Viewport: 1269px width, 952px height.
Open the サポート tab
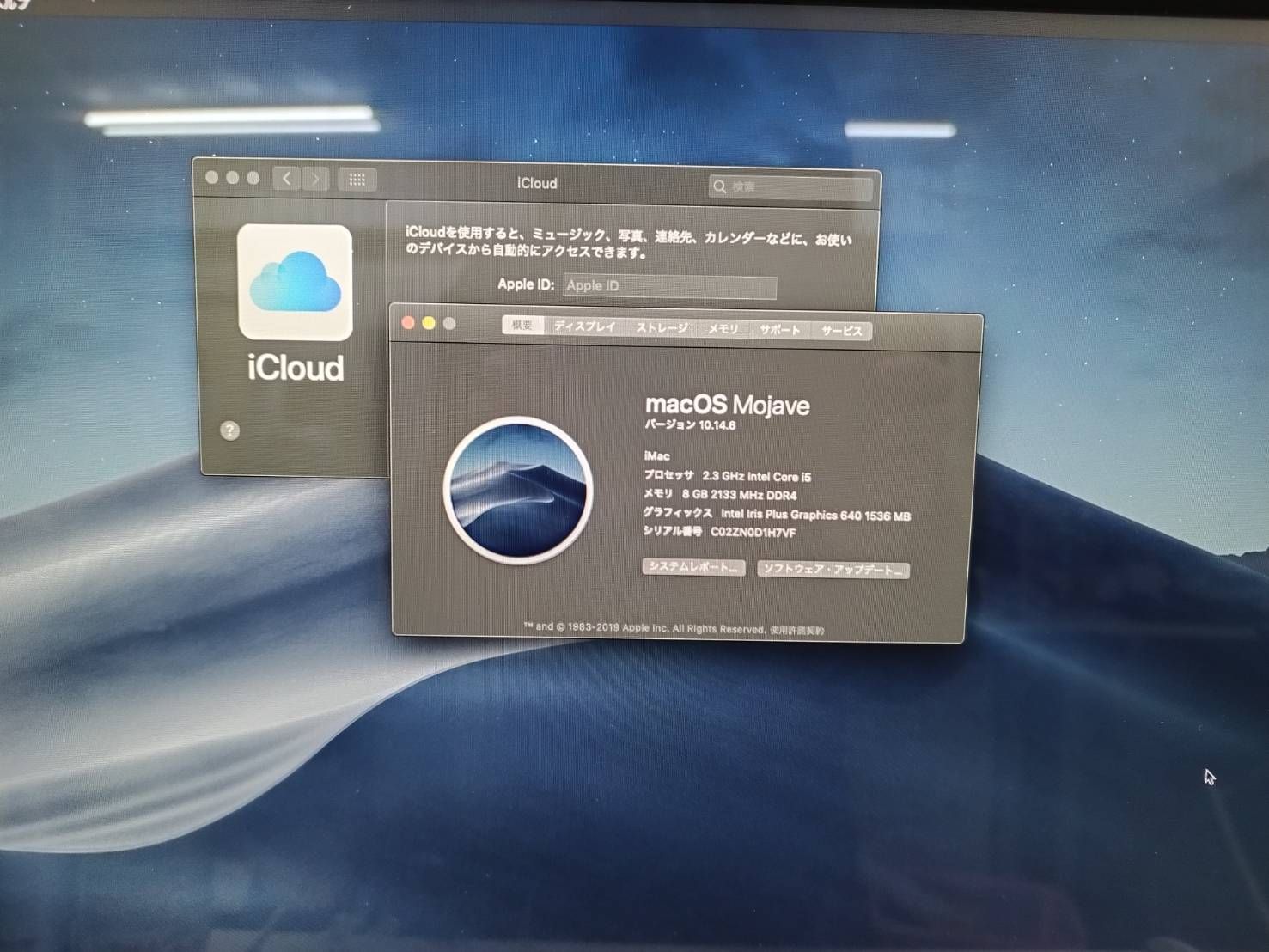pyautogui.click(x=778, y=329)
